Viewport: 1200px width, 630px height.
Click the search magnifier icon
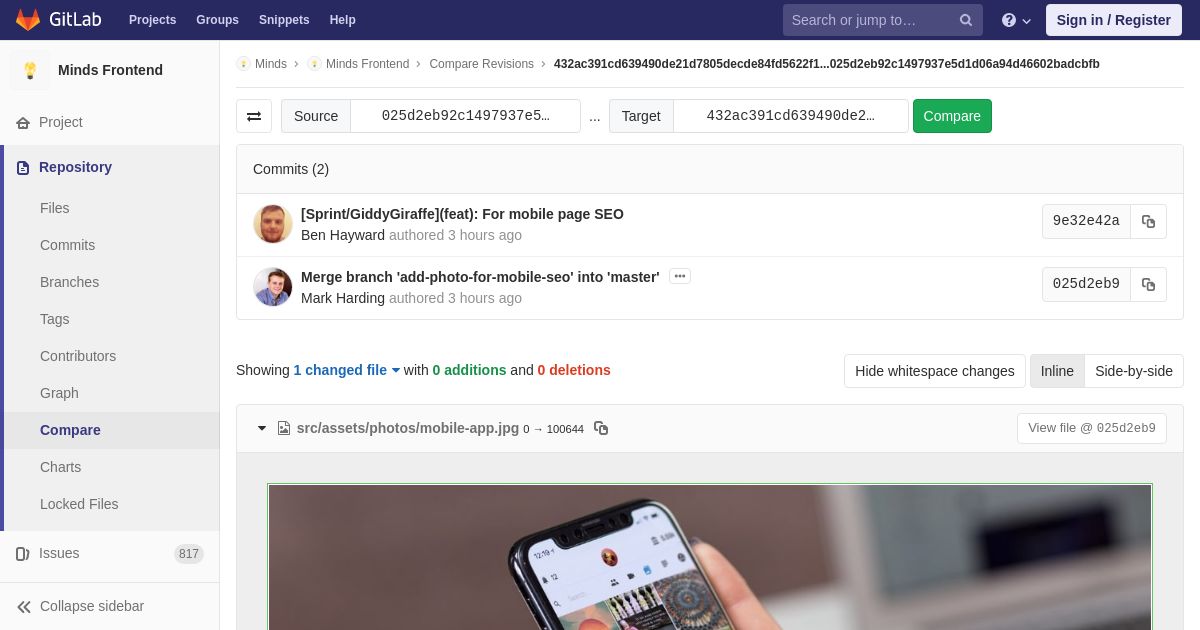(966, 20)
